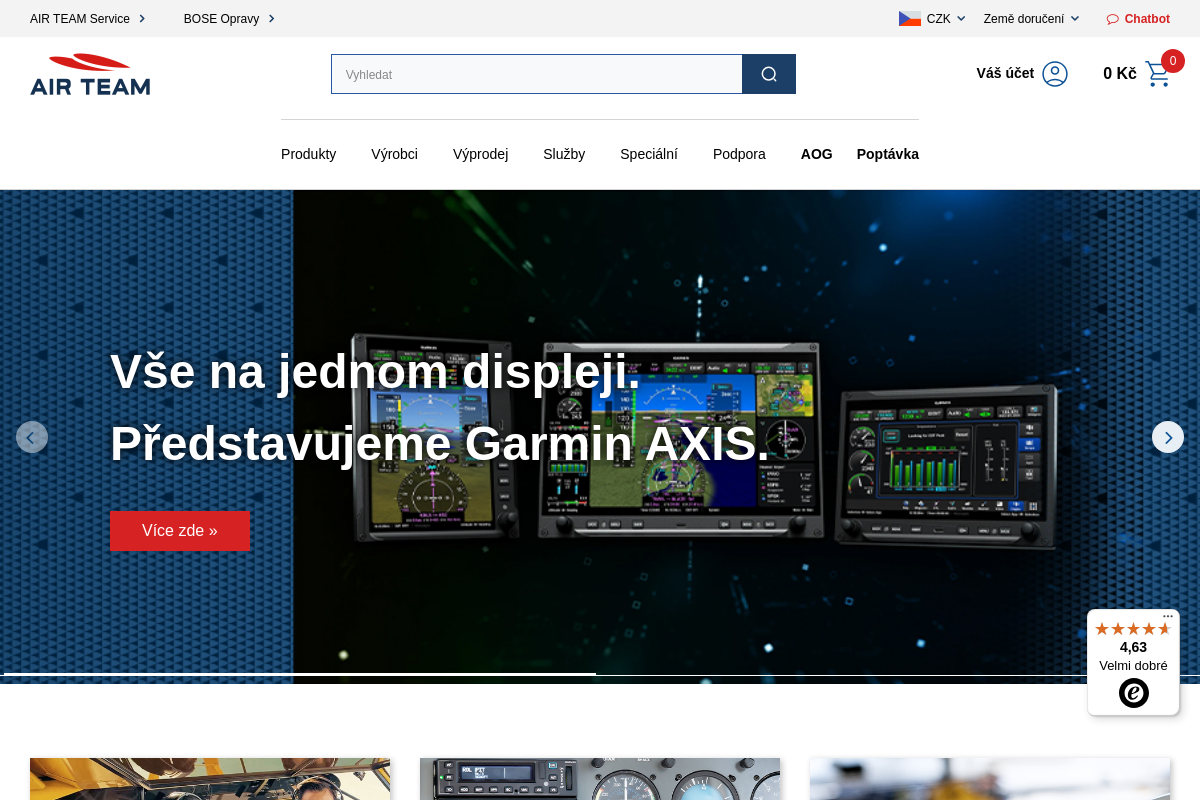
Task: Open the BOSE Opravy link
Action: pyautogui.click(x=229, y=19)
